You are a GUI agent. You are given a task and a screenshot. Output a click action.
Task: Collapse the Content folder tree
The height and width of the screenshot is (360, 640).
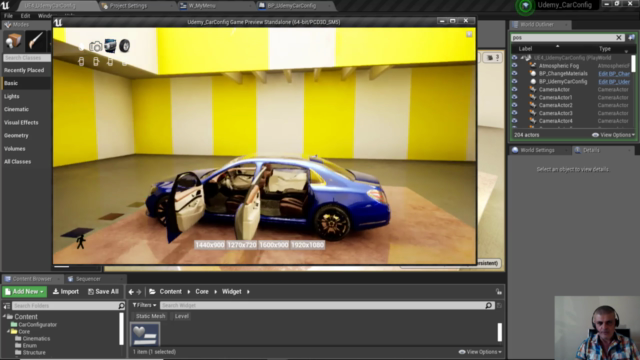[5, 317]
